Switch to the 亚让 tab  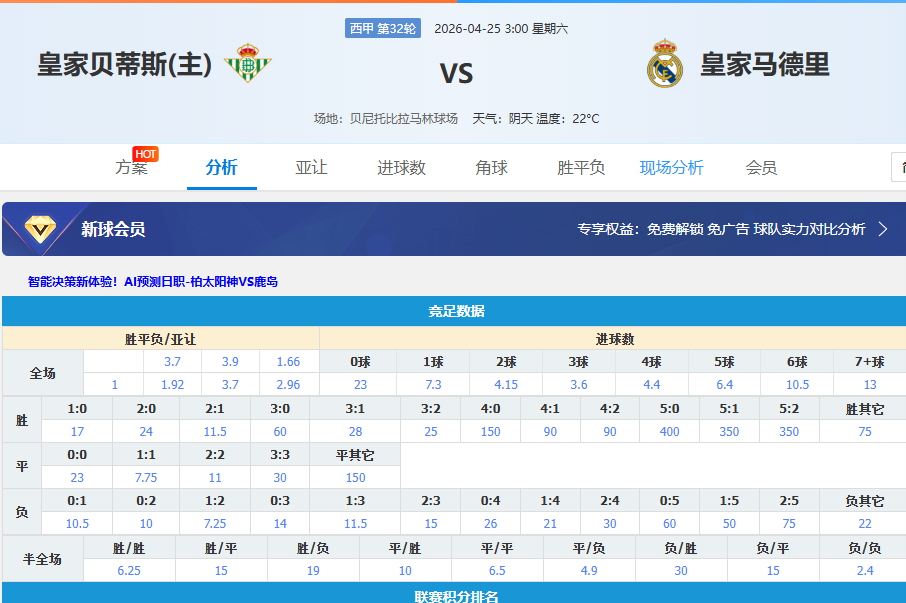(311, 168)
